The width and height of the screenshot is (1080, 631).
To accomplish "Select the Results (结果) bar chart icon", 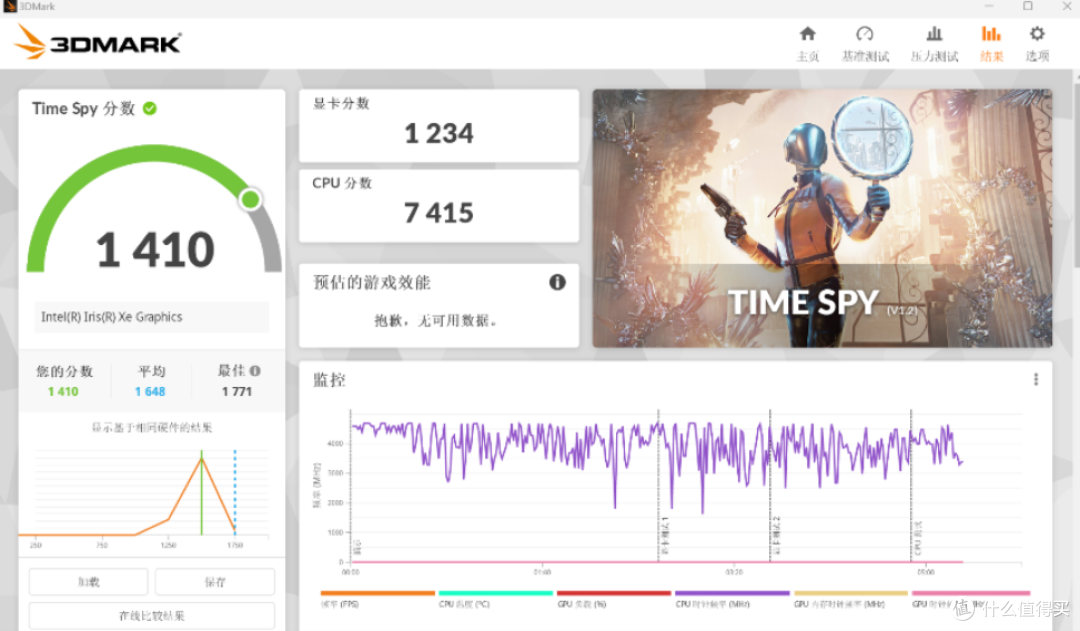I will [991, 35].
